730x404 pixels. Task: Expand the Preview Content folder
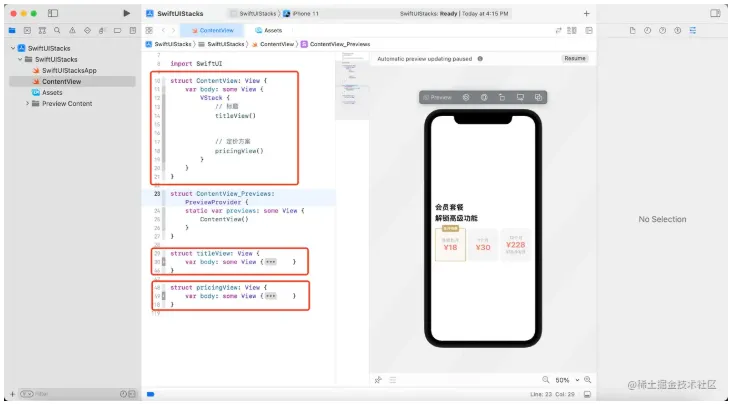pyautogui.click(x=27, y=104)
